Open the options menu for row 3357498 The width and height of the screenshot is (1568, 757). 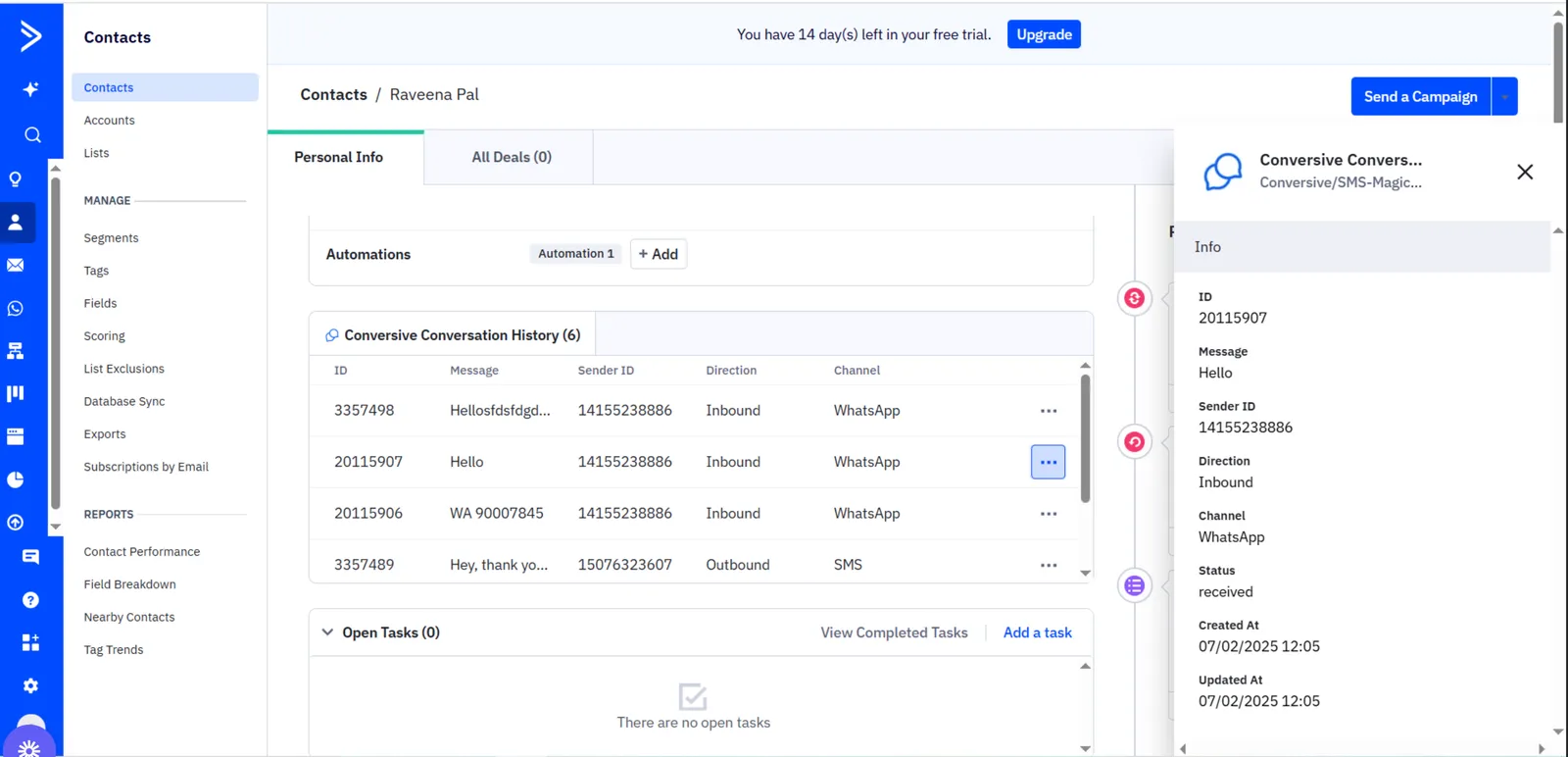1049,411
